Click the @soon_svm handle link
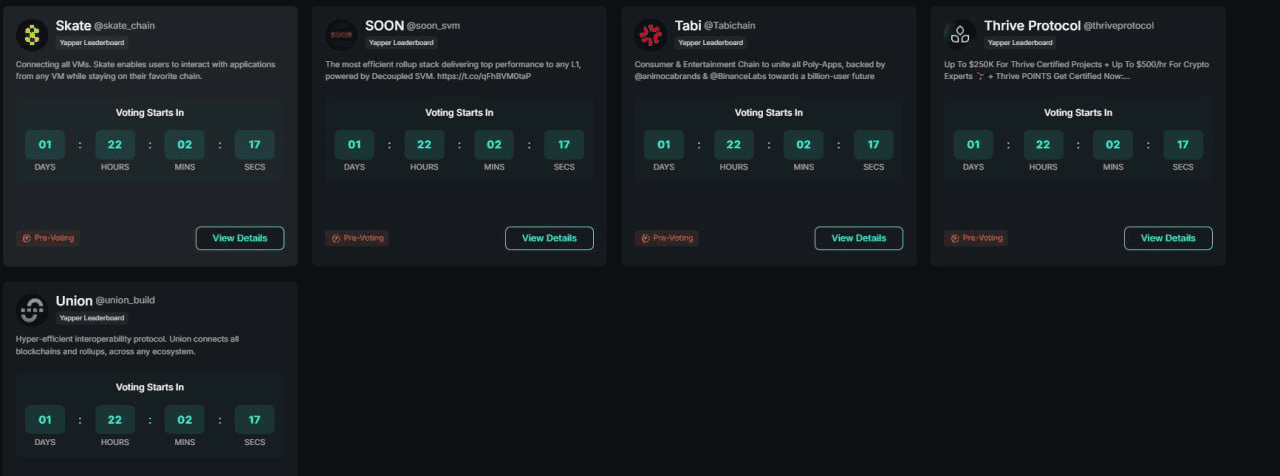Viewport: 1280px width, 476px height. click(433, 25)
